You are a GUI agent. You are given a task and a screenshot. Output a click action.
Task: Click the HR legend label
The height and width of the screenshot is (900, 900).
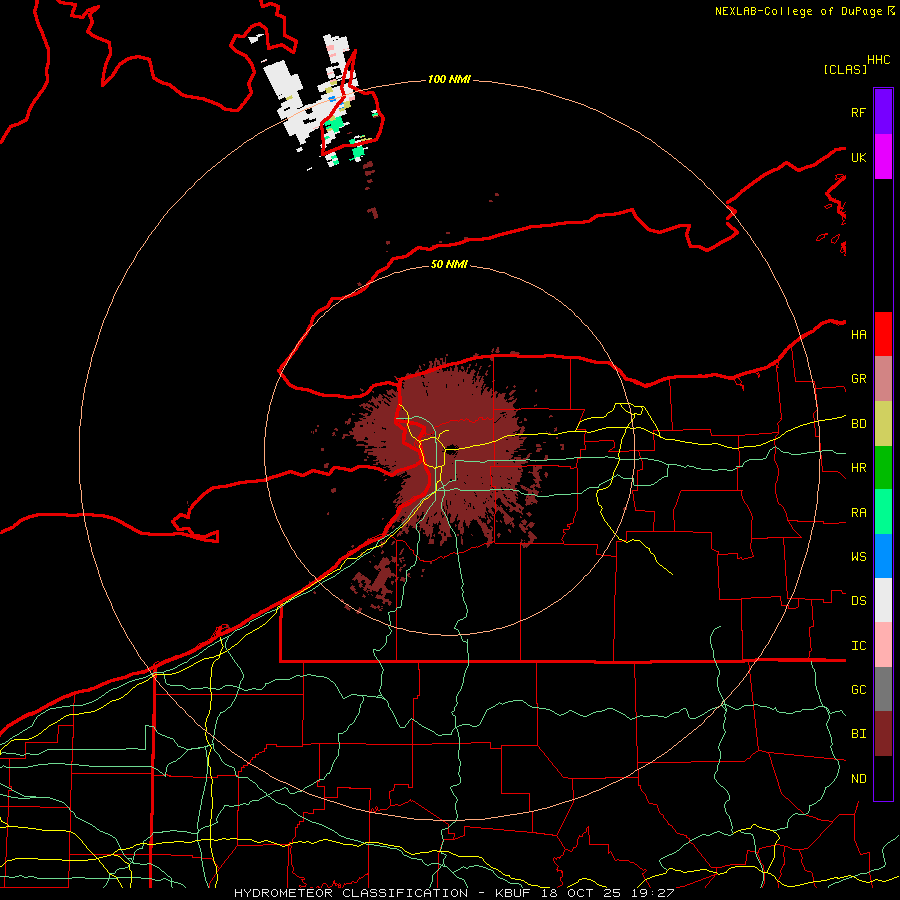point(858,468)
